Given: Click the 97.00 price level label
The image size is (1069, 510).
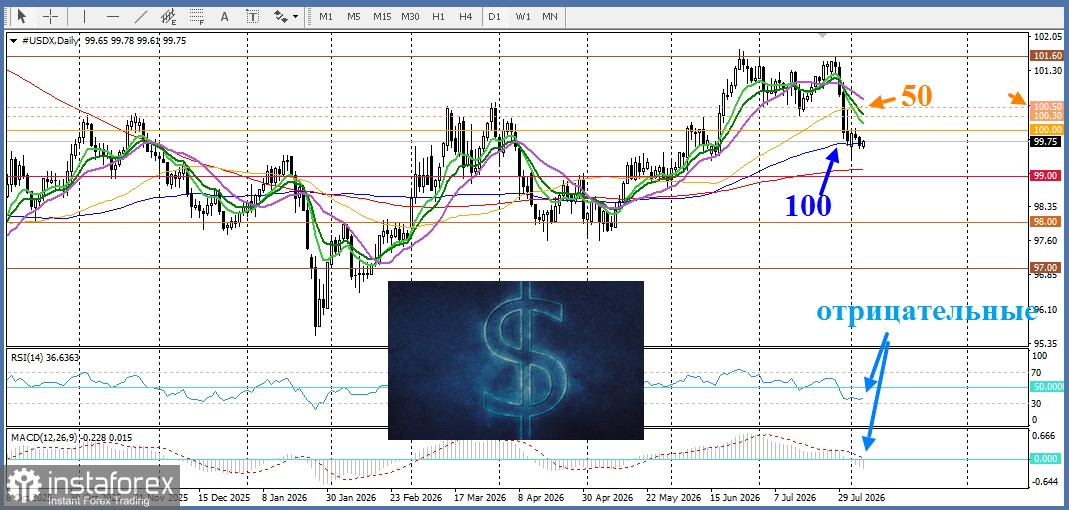Looking at the screenshot, I should [1047, 268].
